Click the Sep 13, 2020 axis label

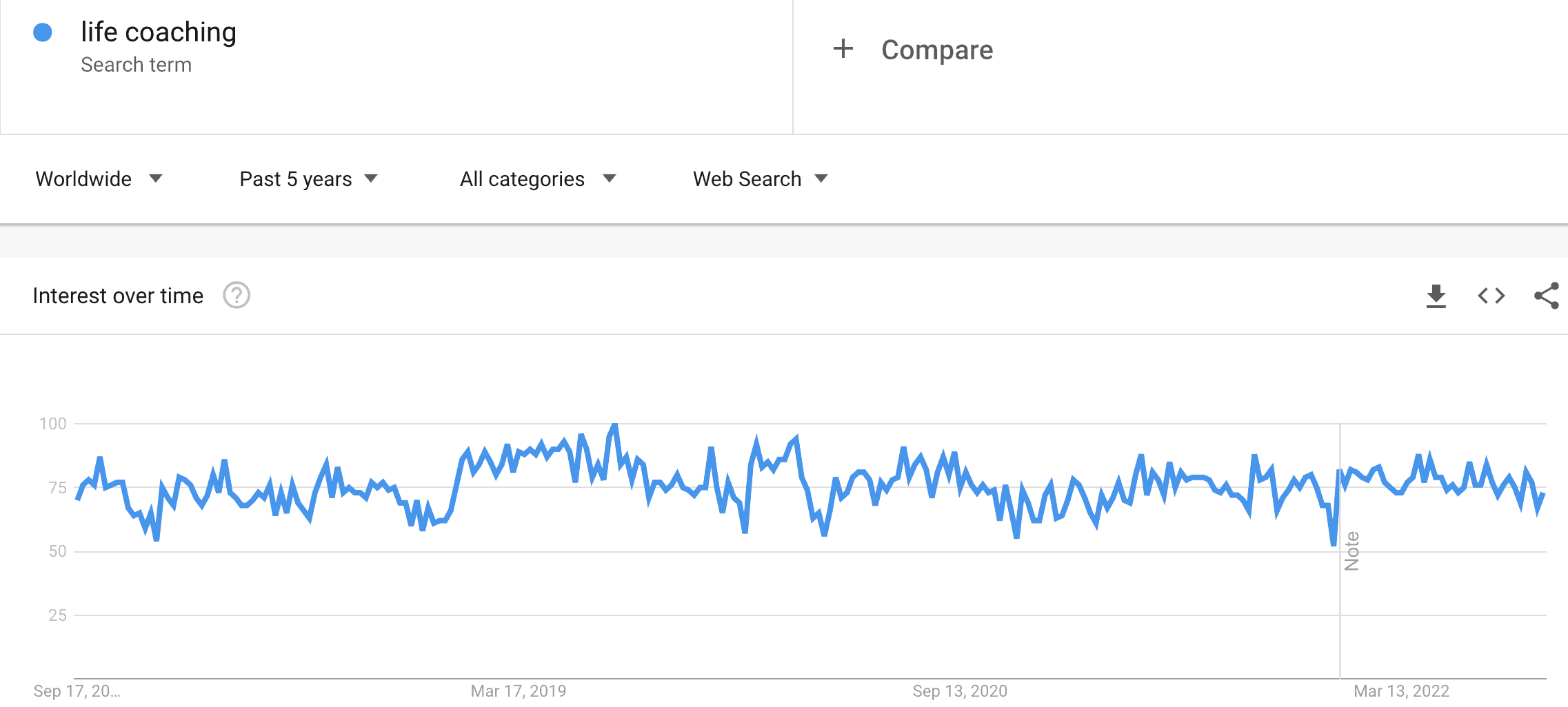click(959, 690)
